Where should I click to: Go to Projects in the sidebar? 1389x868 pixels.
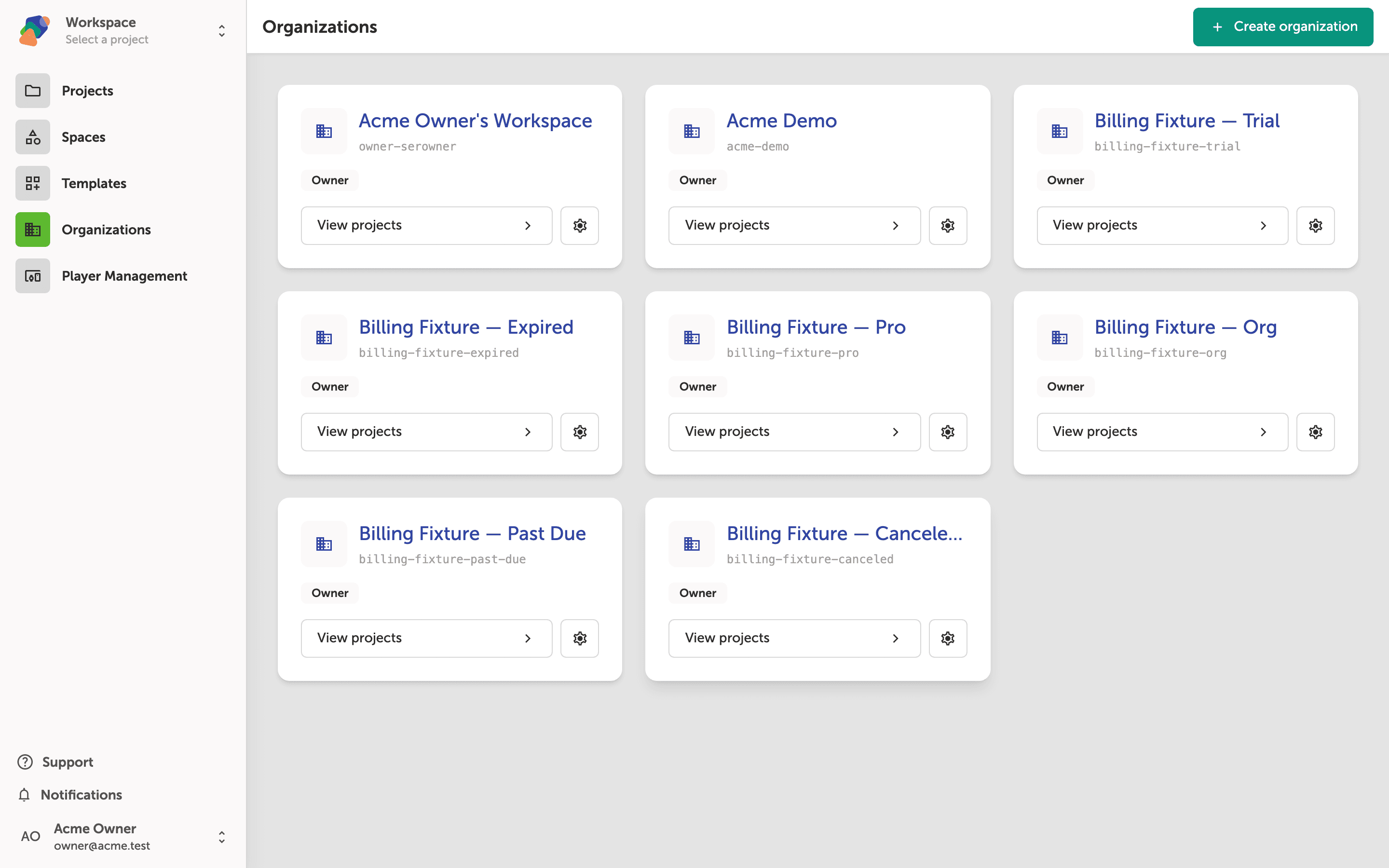[87, 91]
